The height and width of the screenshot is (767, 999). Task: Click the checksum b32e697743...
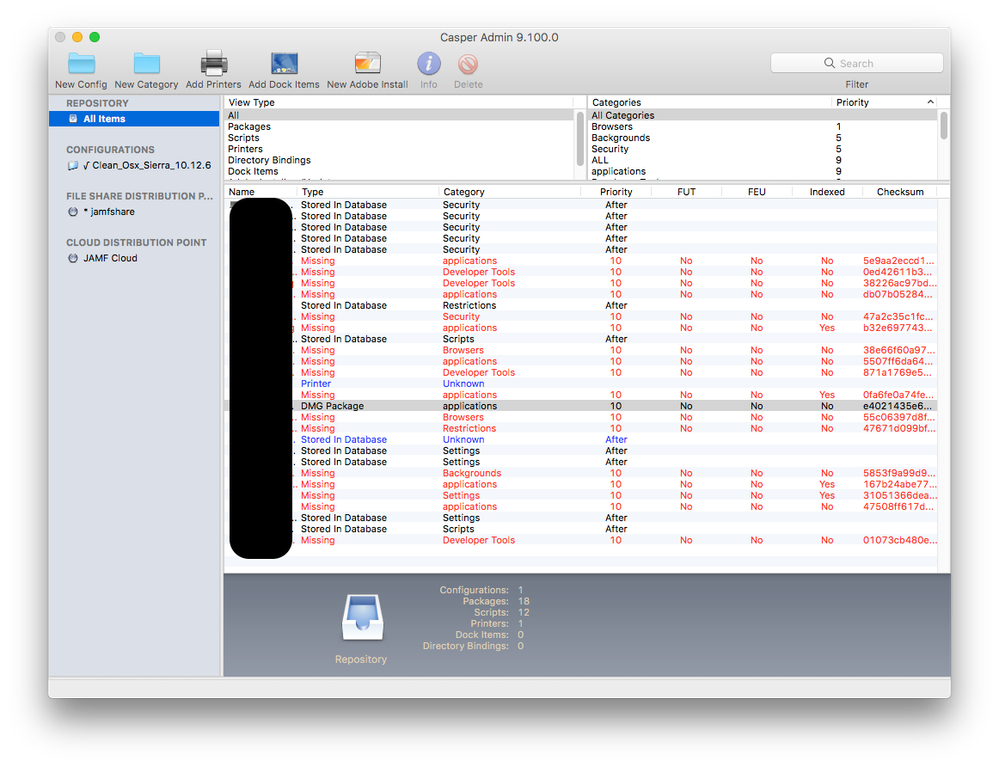pos(898,327)
